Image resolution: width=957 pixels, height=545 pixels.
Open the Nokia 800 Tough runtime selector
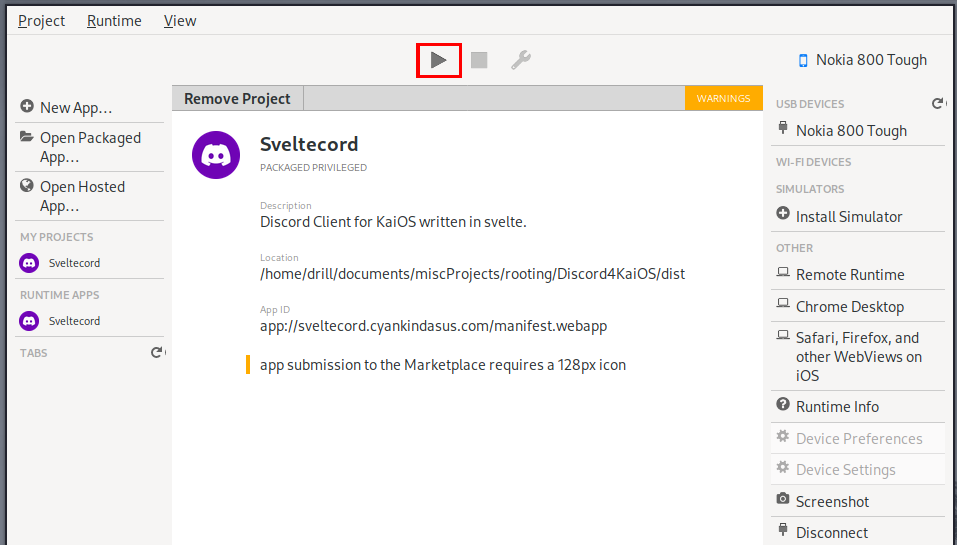coord(863,60)
